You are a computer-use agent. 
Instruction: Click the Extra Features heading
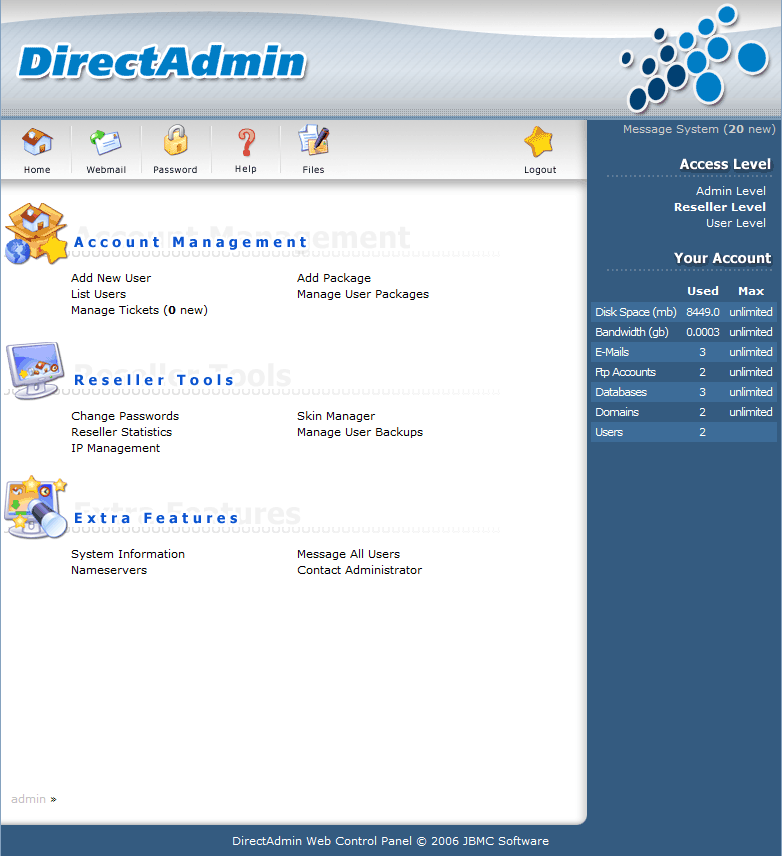156,518
